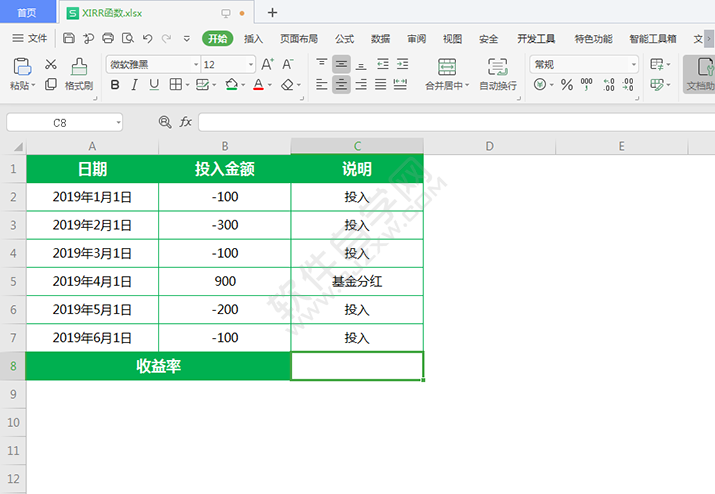
Task: Expand Merge and Center (合并居中) dropdown
Action: click(x=466, y=85)
